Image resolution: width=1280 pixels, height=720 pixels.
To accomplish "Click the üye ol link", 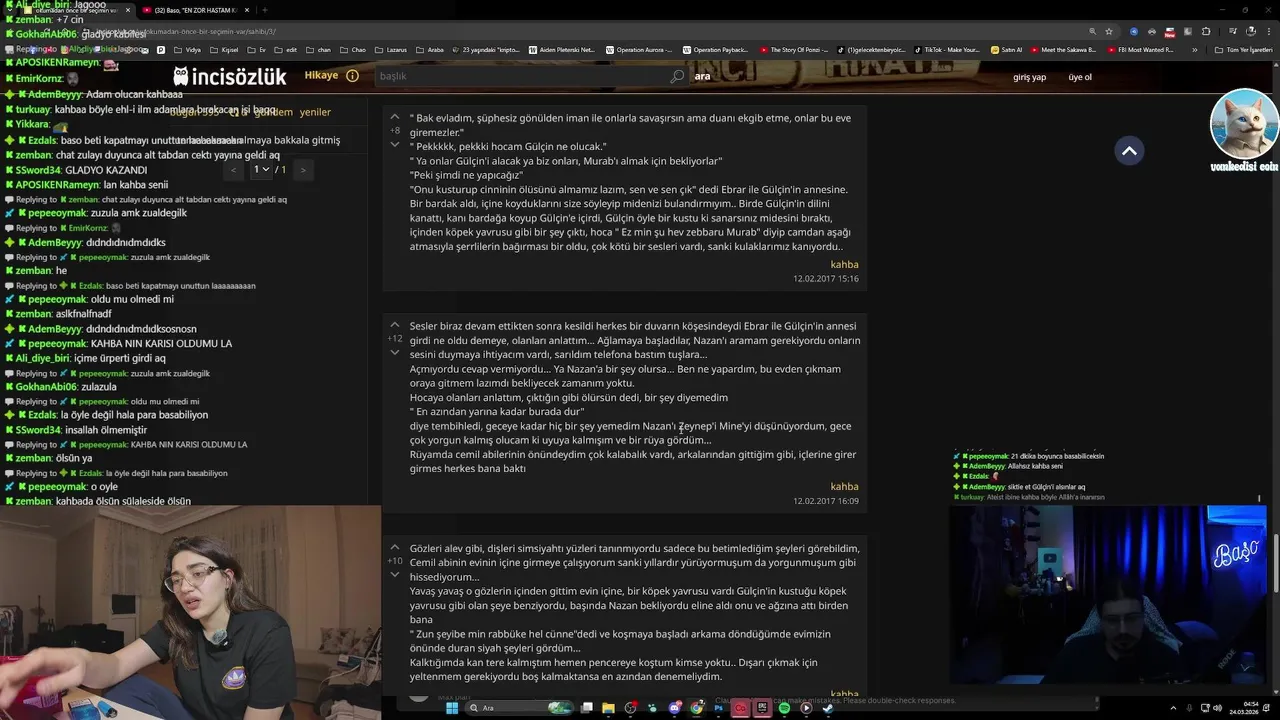I will coord(1080,77).
